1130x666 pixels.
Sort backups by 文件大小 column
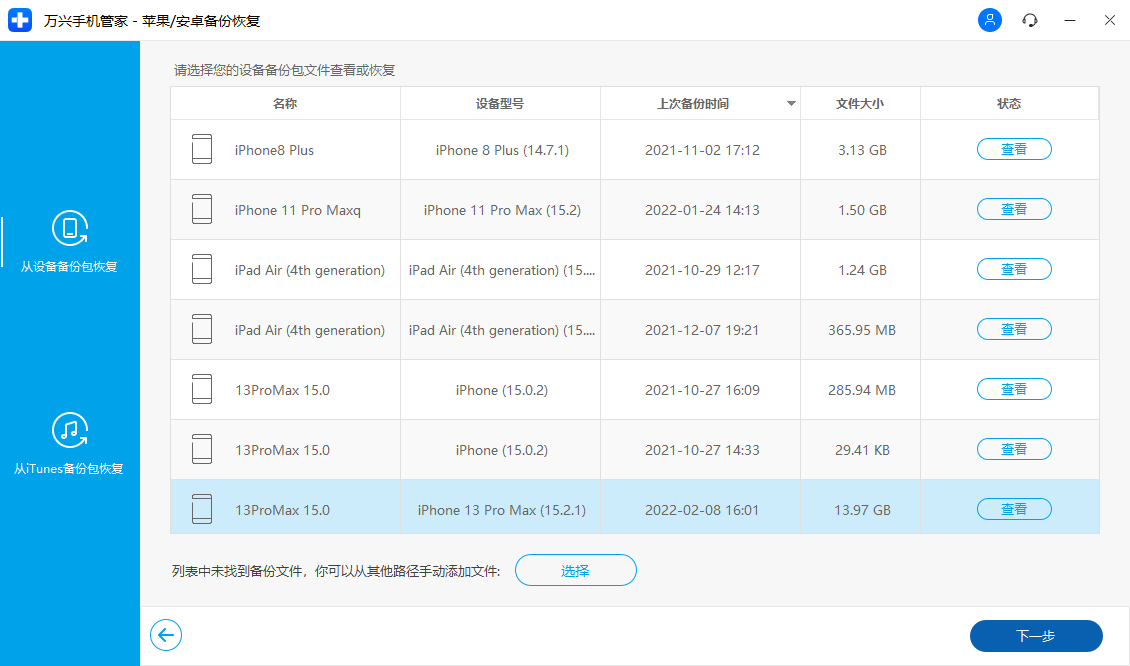click(x=859, y=103)
